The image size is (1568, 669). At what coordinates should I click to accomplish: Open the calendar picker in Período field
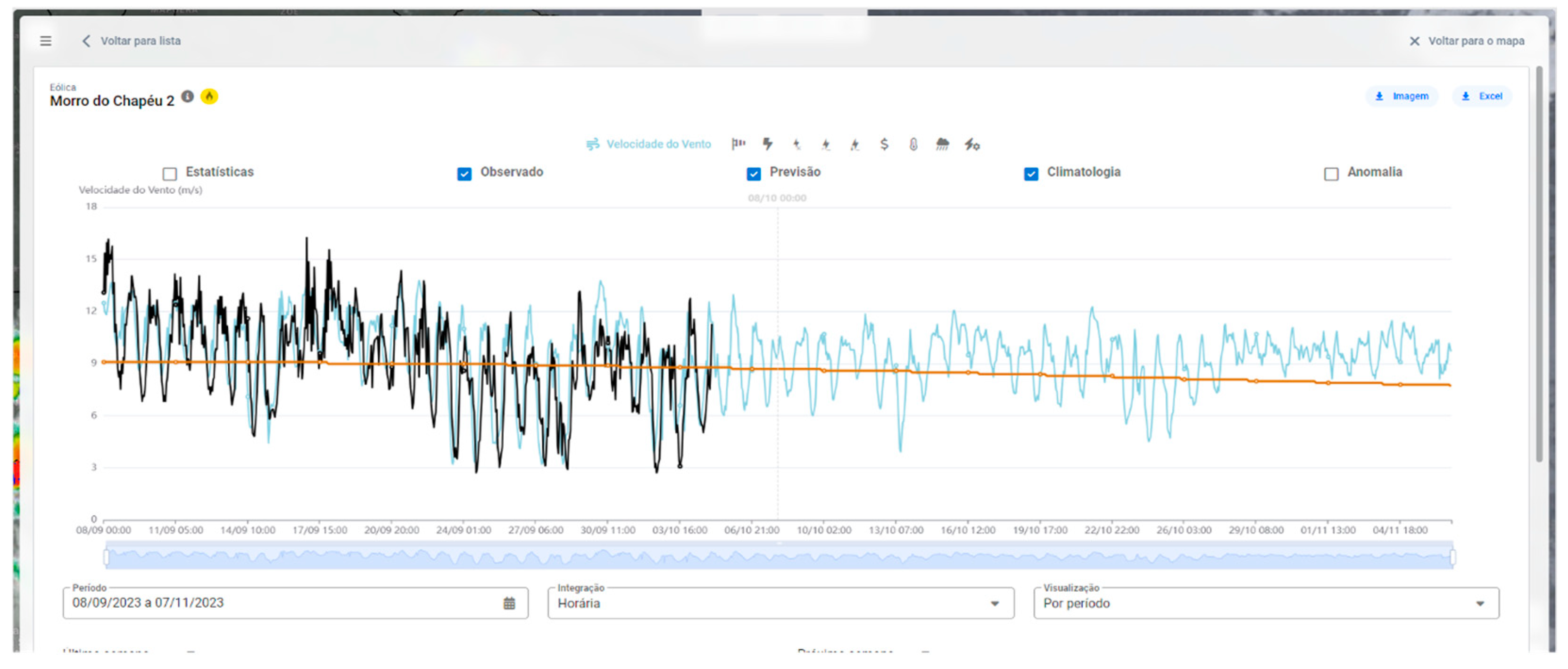(509, 603)
